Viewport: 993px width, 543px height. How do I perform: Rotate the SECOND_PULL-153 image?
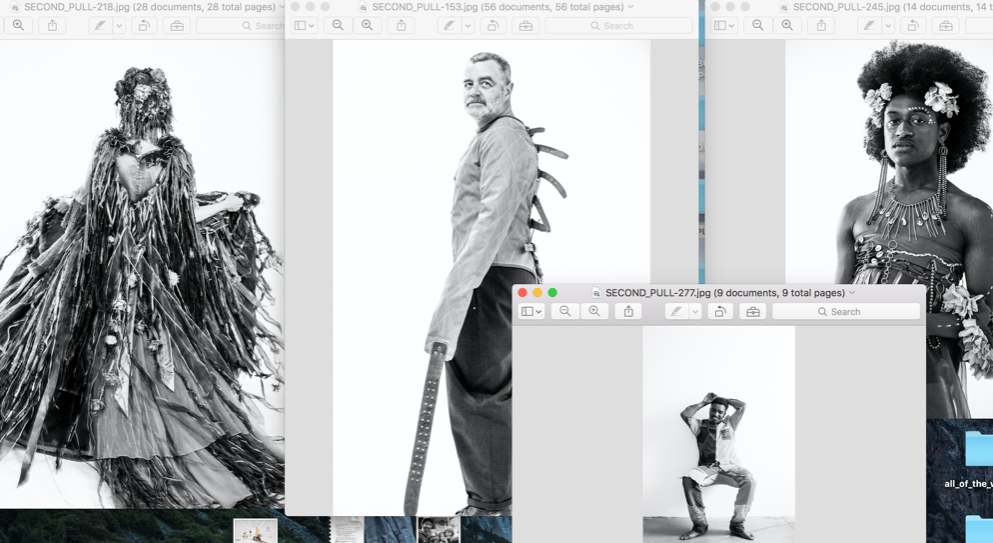click(492, 25)
